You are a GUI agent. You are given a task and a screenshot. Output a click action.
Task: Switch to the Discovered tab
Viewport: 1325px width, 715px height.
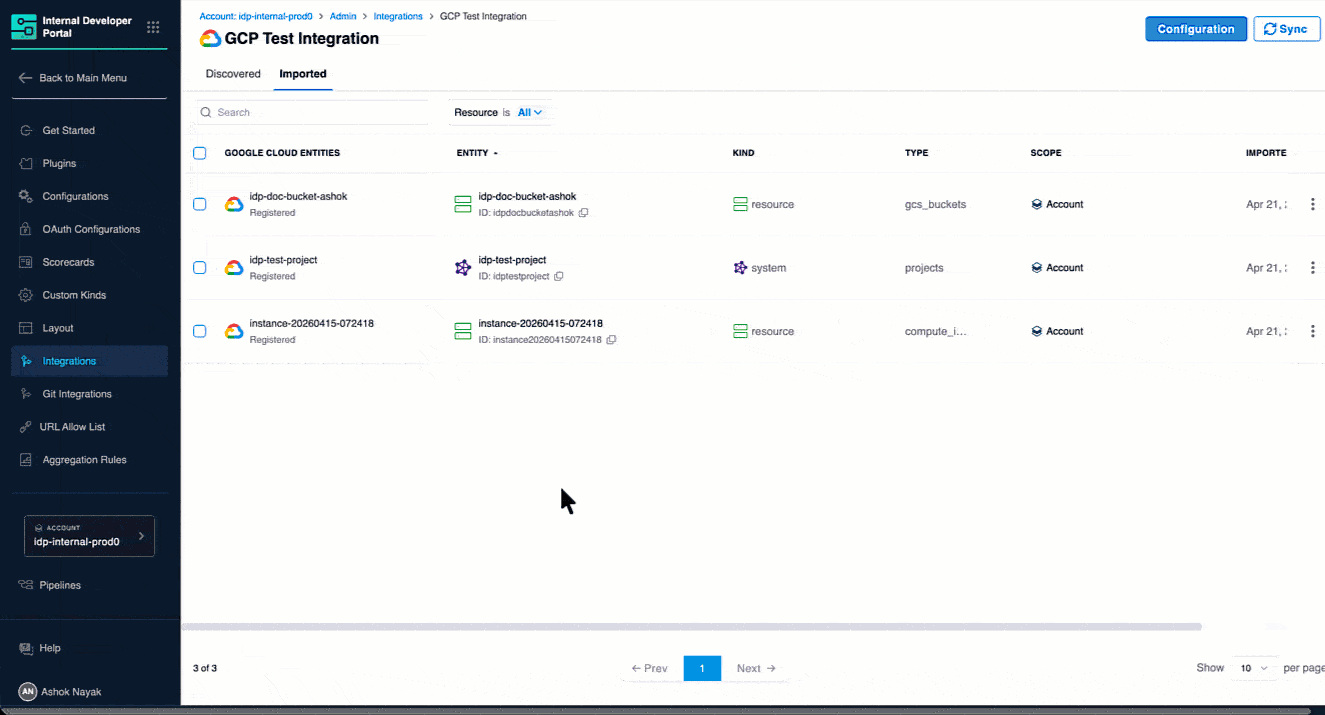[233, 74]
